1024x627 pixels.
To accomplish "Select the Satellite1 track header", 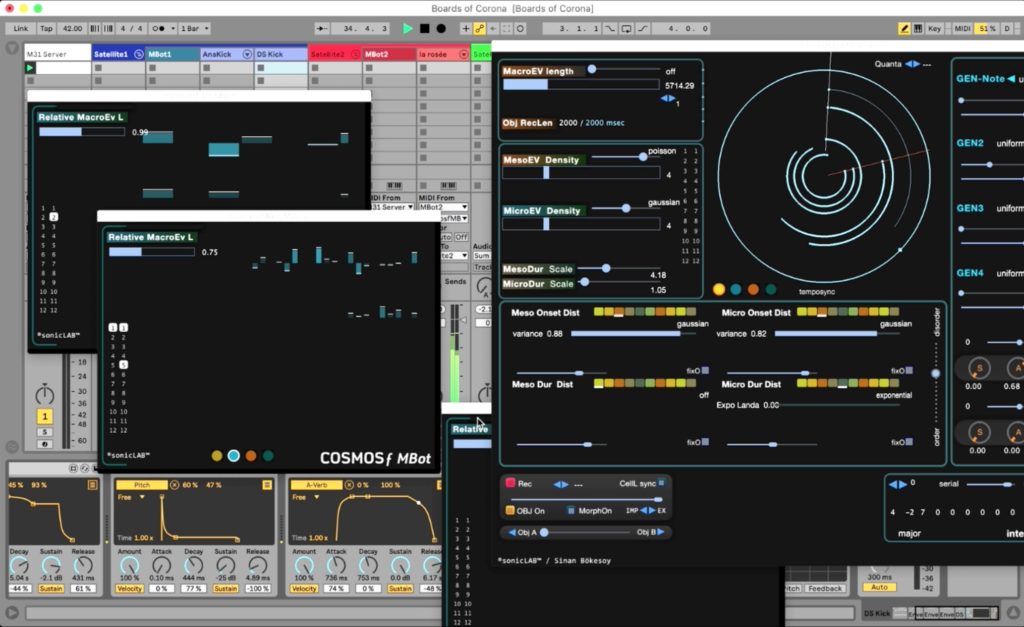I will 112,54.
